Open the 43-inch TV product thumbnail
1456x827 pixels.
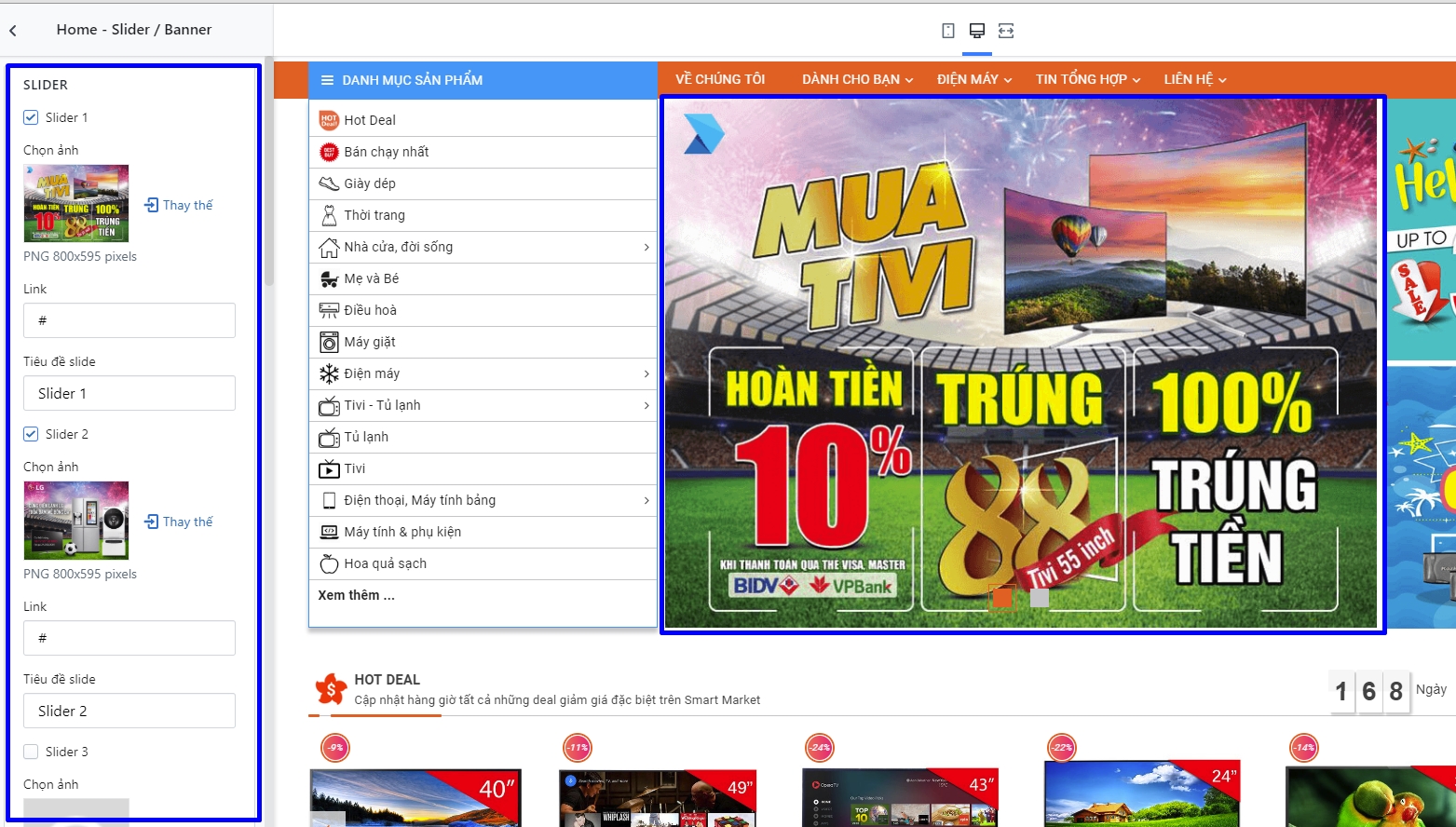coord(900,798)
